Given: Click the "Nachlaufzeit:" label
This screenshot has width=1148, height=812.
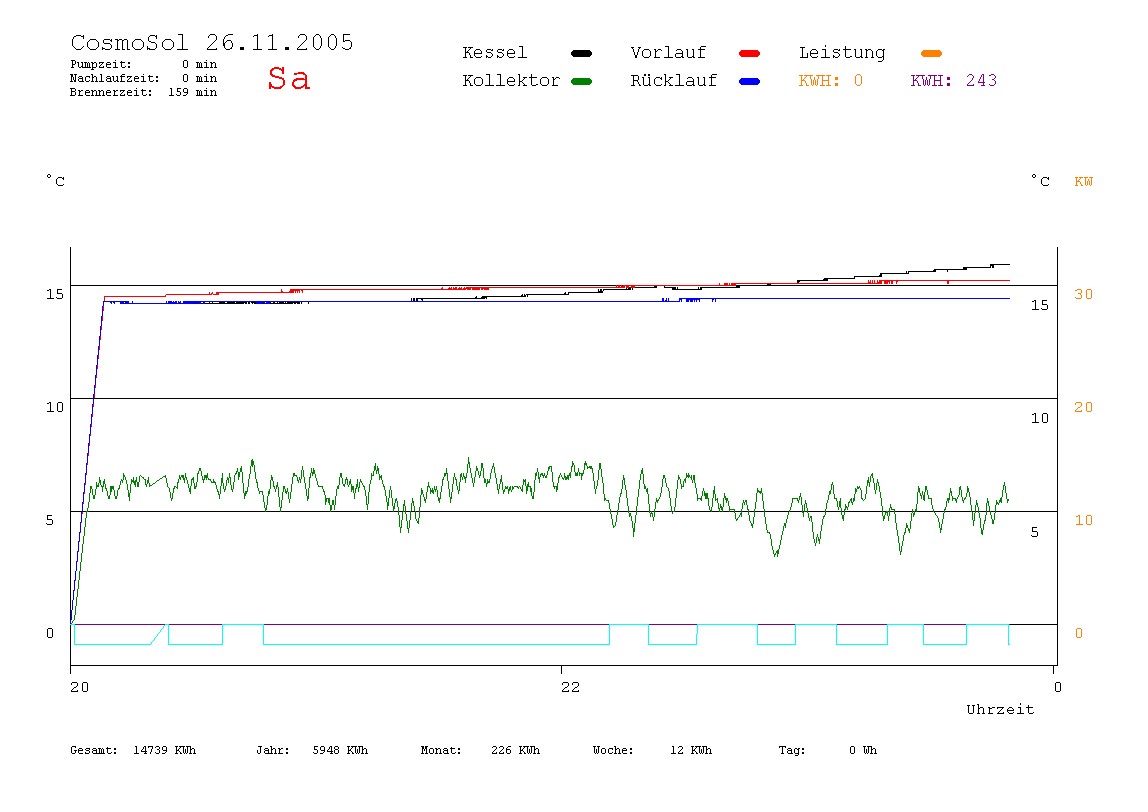Looking at the screenshot, I should coord(115,78).
